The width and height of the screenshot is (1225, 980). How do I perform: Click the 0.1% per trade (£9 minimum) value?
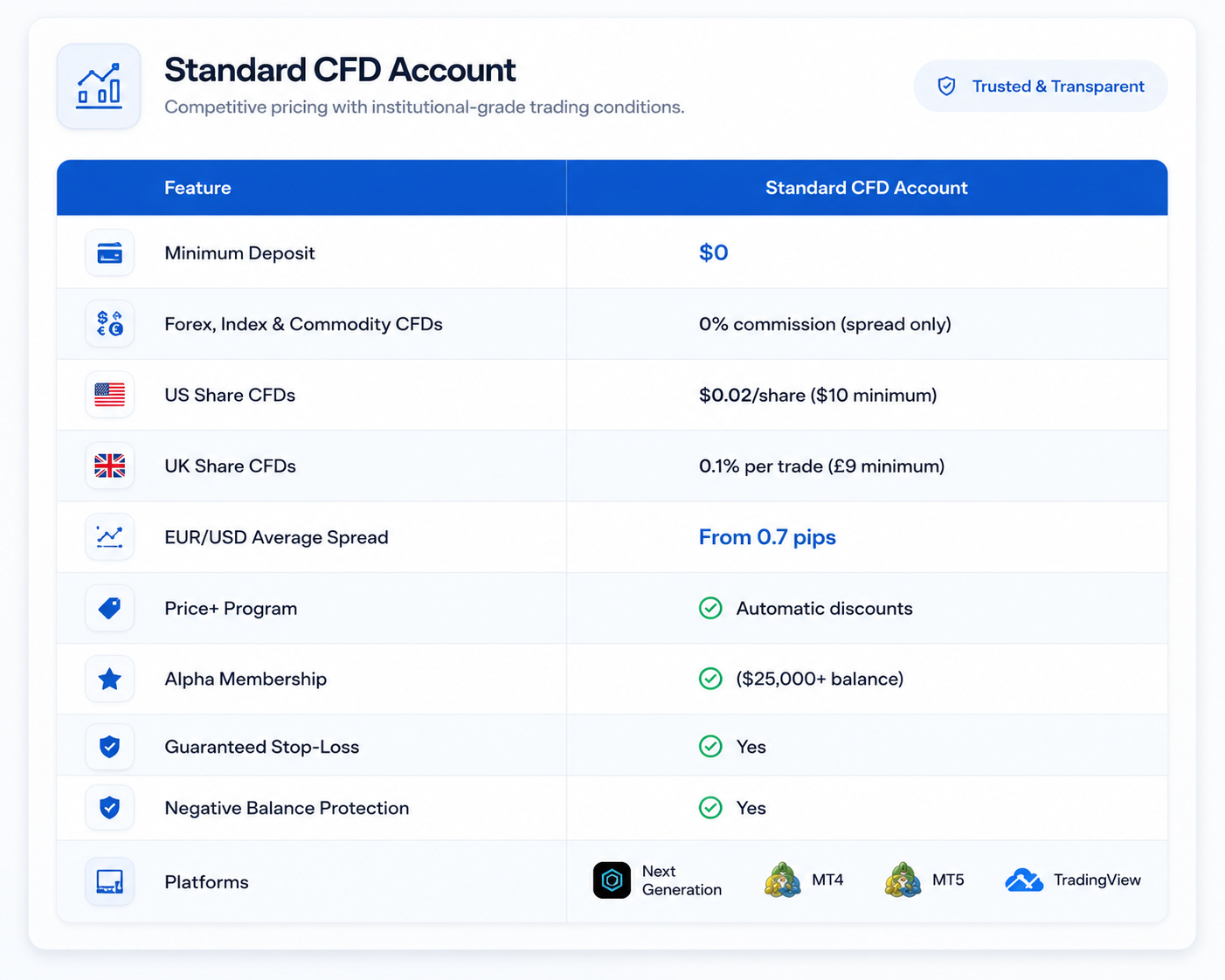pos(821,466)
